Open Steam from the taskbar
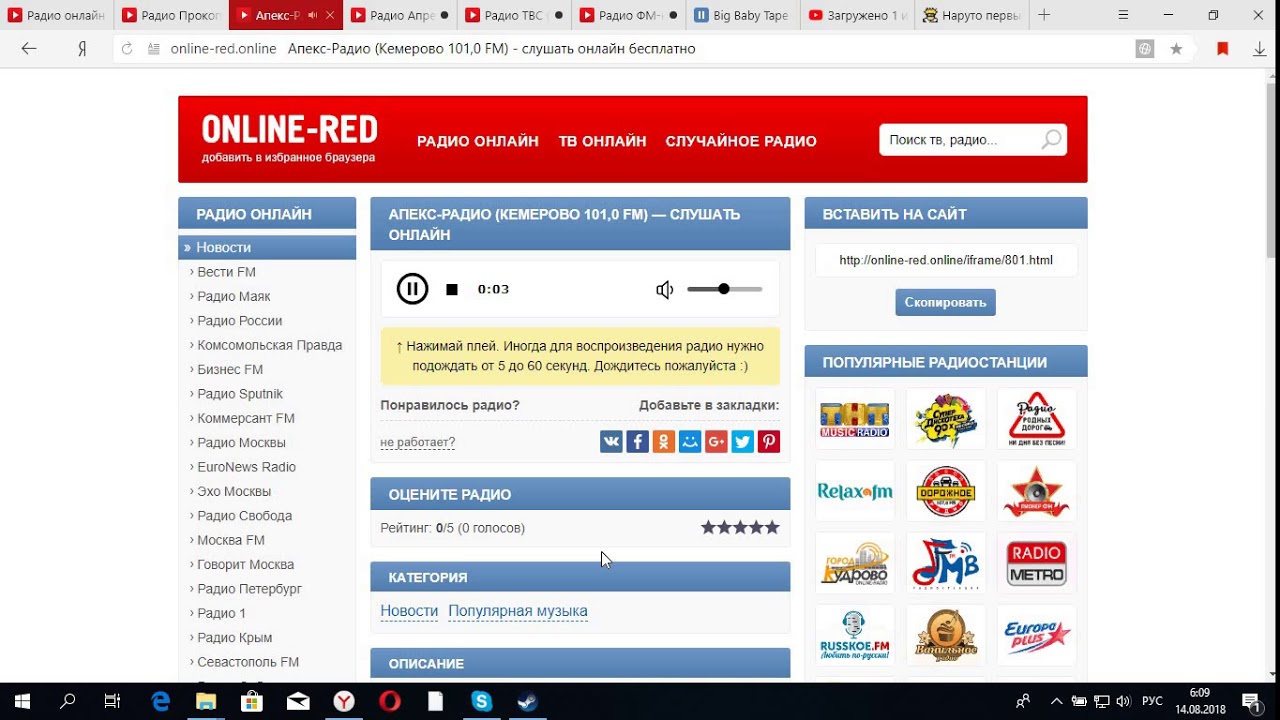This screenshot has width=1280, height=720. (x=528, y=701)
